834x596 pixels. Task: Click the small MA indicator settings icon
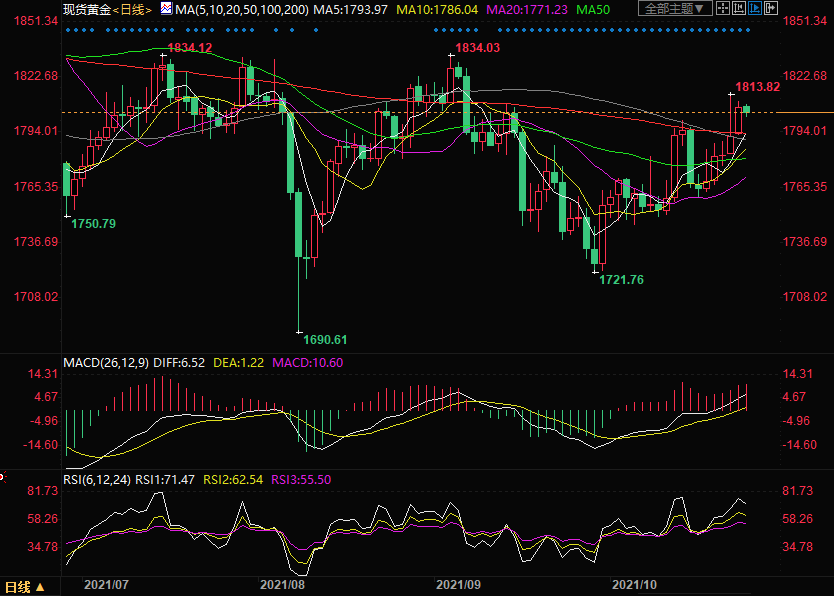(166, 9)
